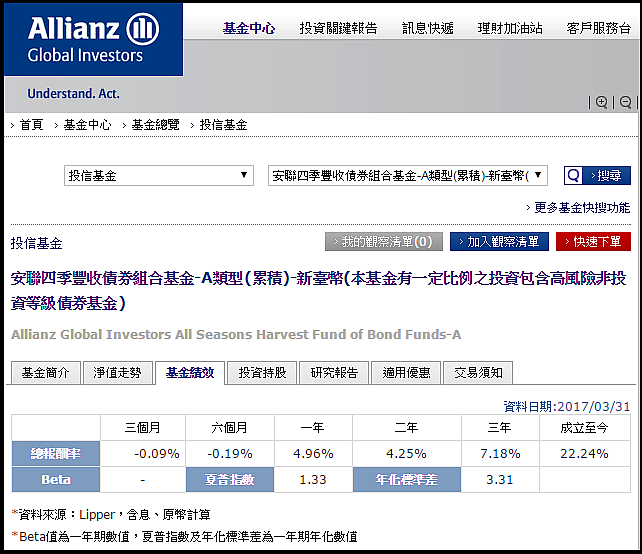
Task: Click the 資料日期:2017/03/31 text
Action: 567,406
